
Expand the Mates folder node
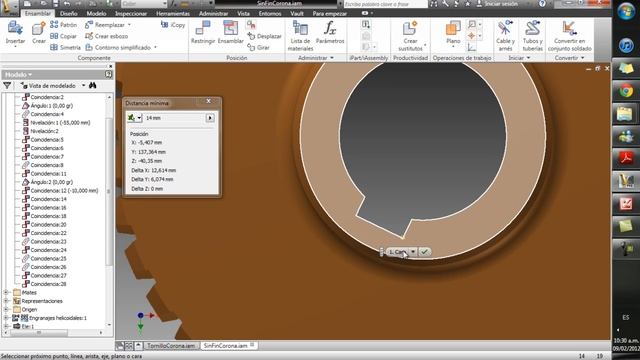pyautogui.click(x=6, y=292)
